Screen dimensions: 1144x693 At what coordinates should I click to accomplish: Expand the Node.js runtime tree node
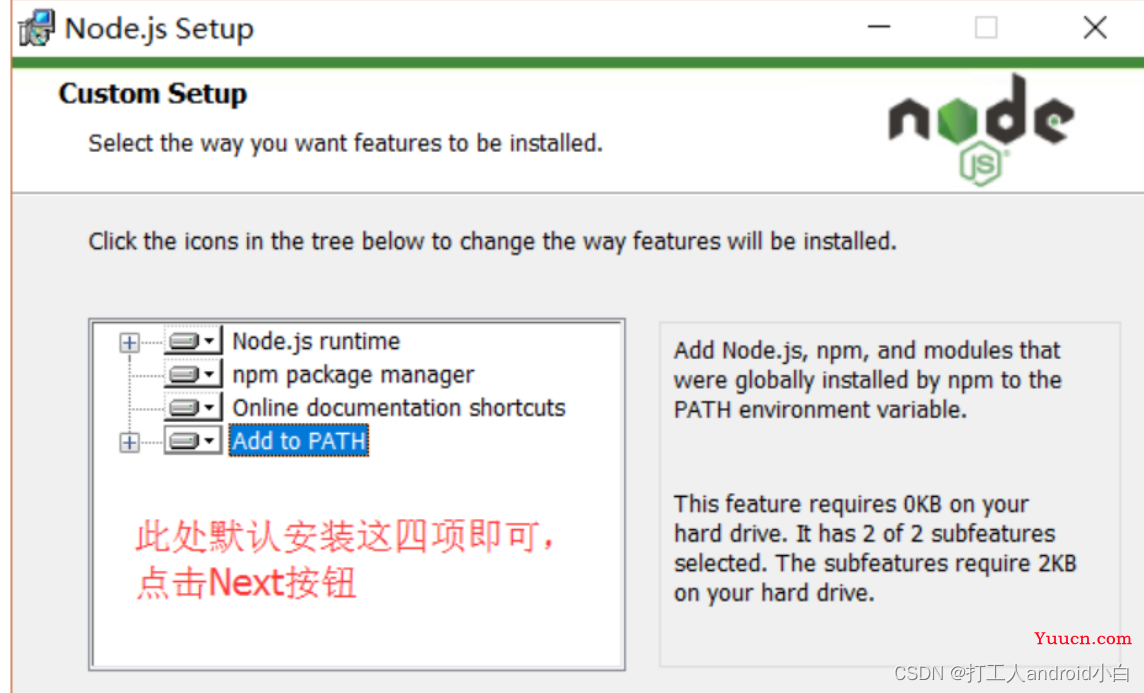pos(129,342)
